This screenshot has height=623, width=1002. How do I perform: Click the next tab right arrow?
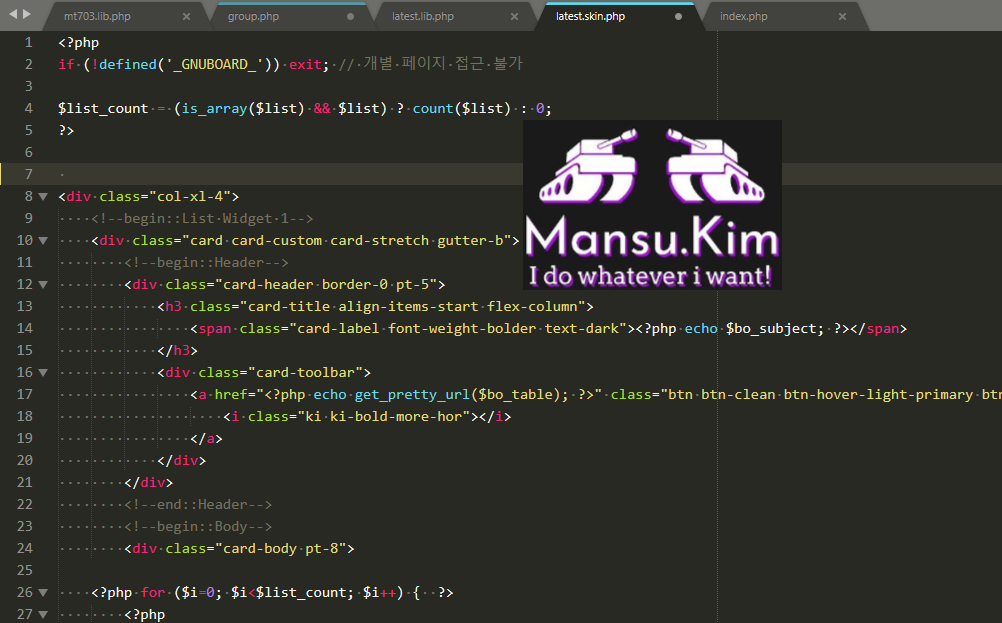(27, 15)
